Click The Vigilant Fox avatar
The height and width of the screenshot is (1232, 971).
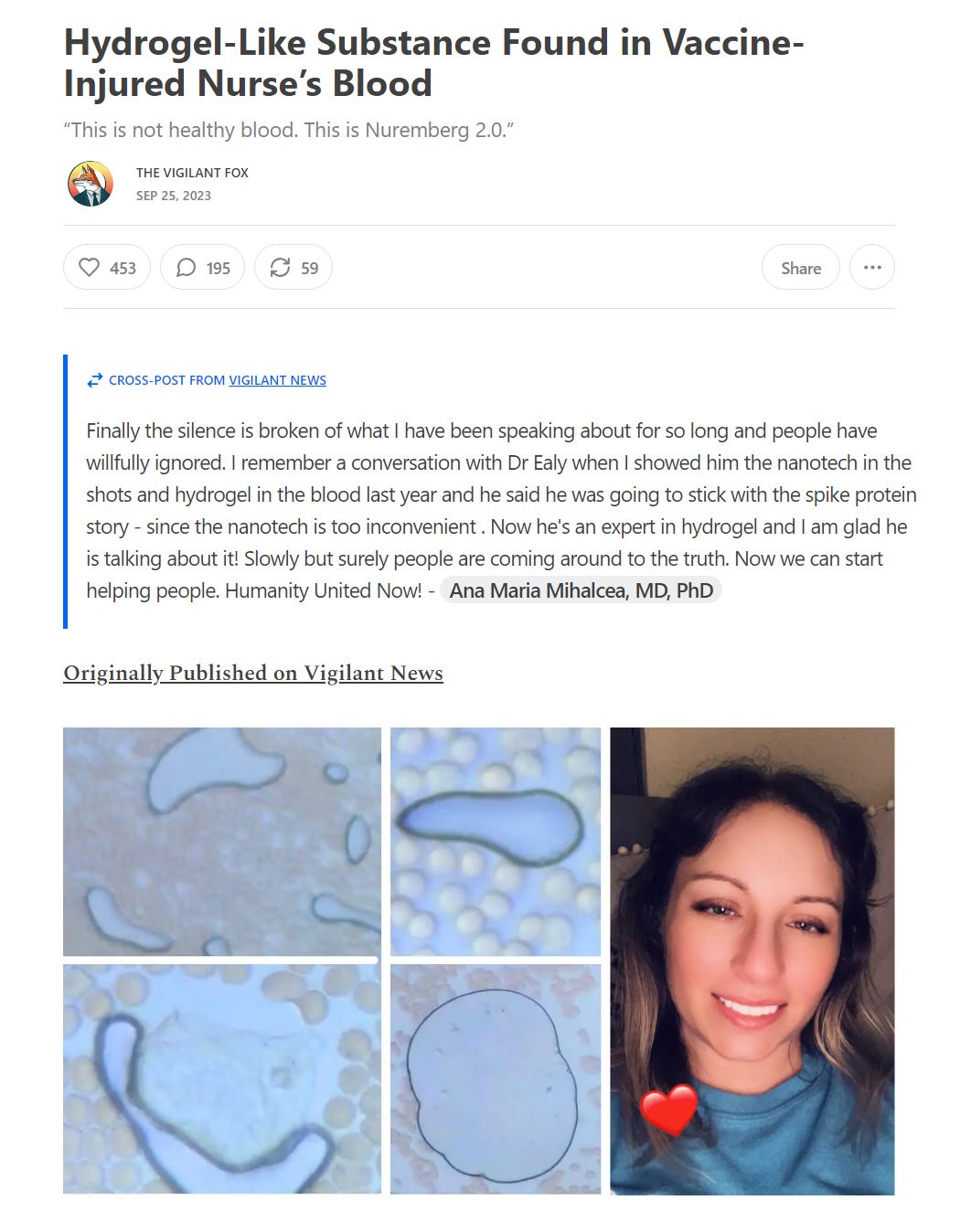[x=91, y=184]
